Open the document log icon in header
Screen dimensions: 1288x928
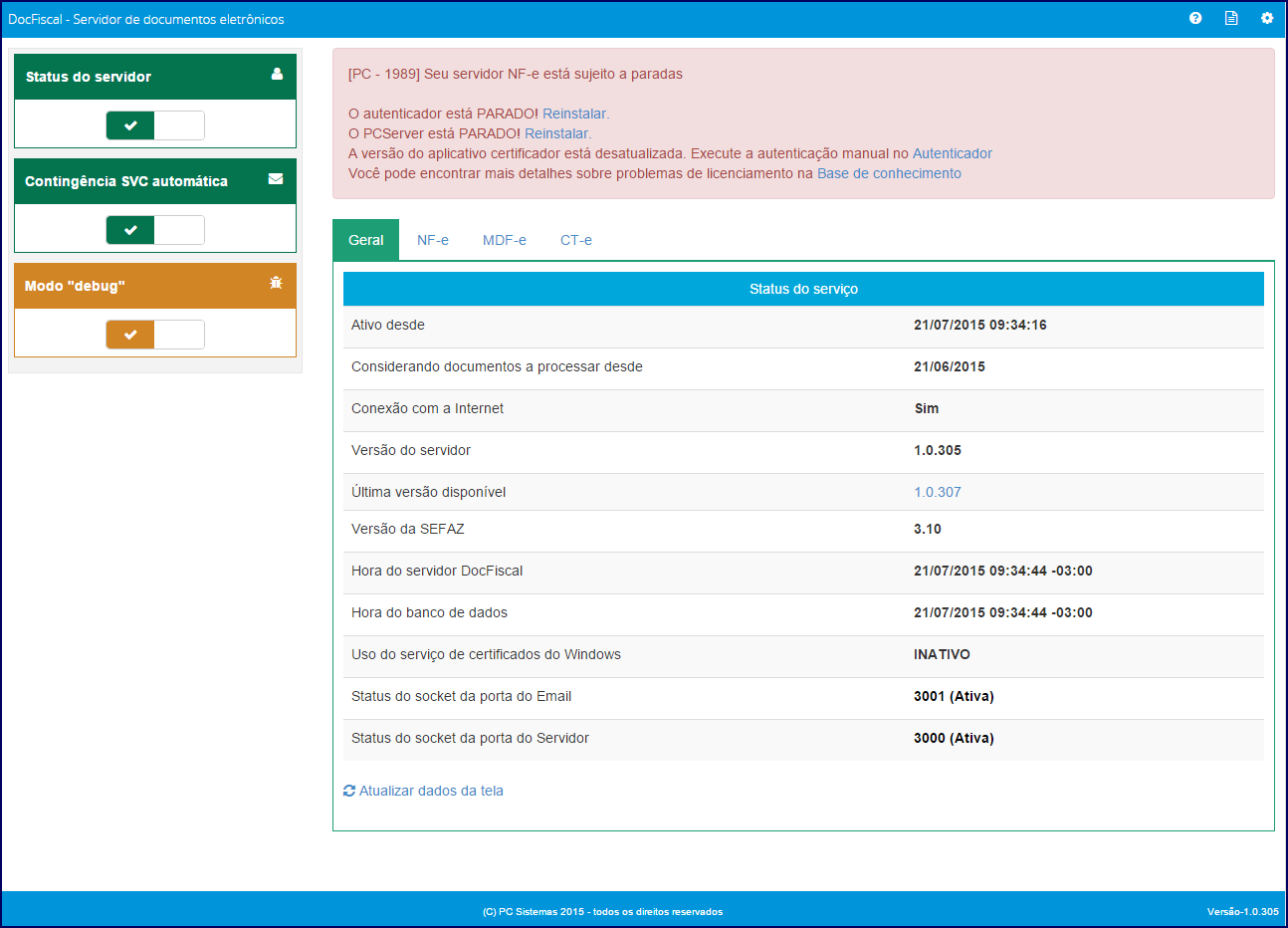[x=1231, y=18]
